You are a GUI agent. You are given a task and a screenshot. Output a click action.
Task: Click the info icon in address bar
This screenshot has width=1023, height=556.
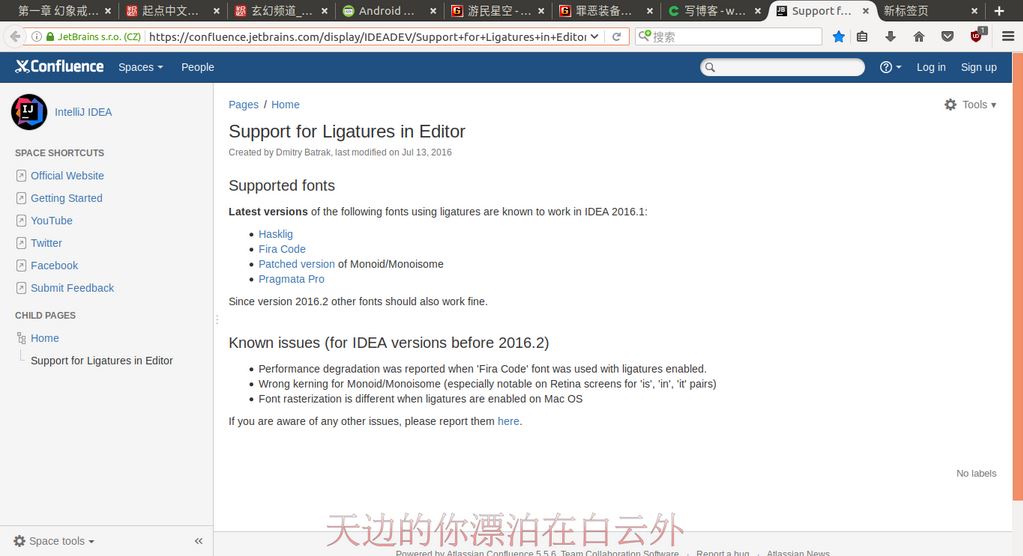(x=37, y=37)
